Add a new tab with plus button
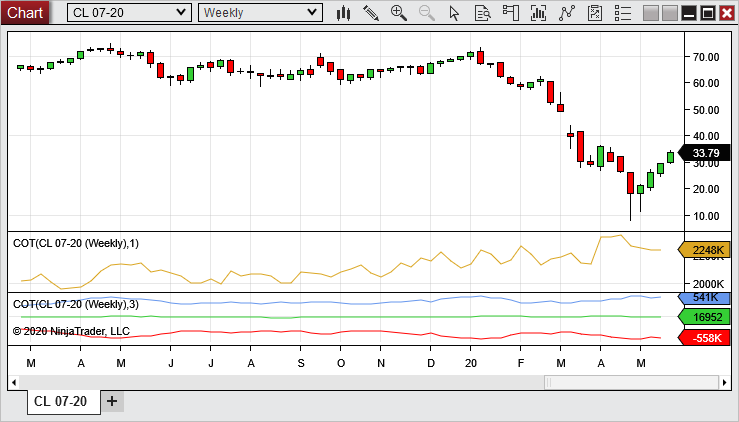Viewport: 739px width, 422px height. coord(112,401)
